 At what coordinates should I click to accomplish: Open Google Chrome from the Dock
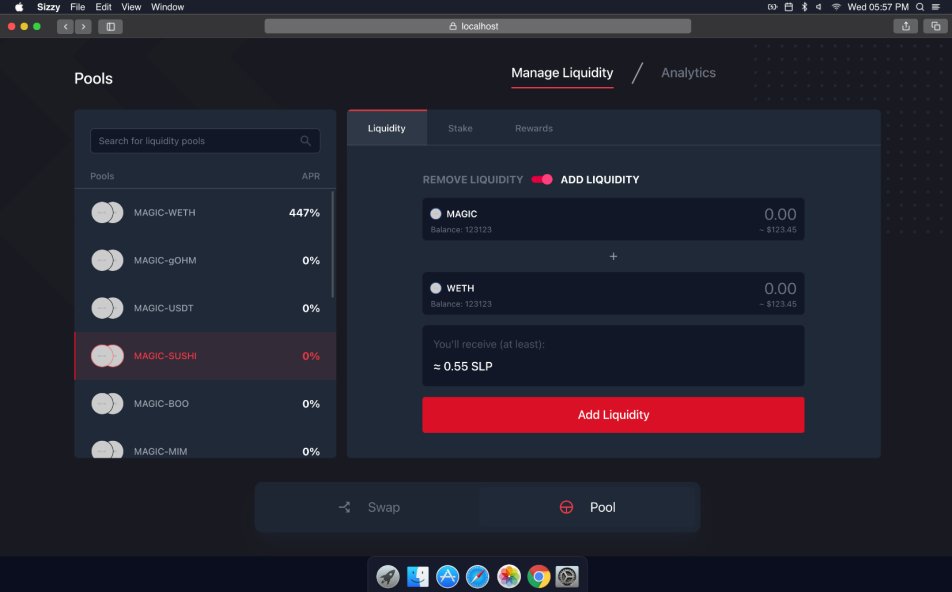click(x=539, y=576)
